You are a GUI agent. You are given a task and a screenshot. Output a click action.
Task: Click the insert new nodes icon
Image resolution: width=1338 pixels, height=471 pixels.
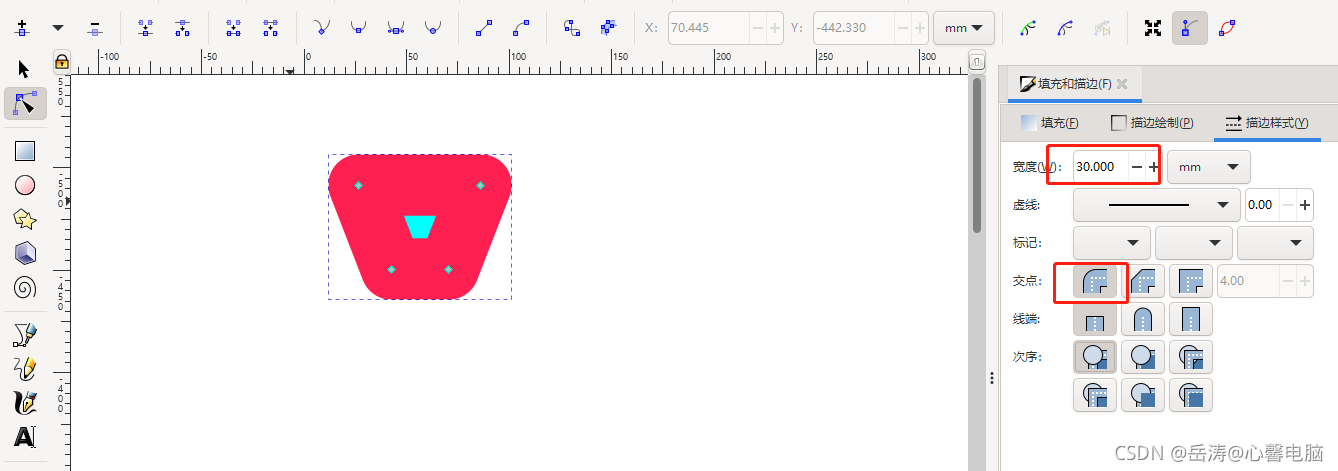[22, 28]
